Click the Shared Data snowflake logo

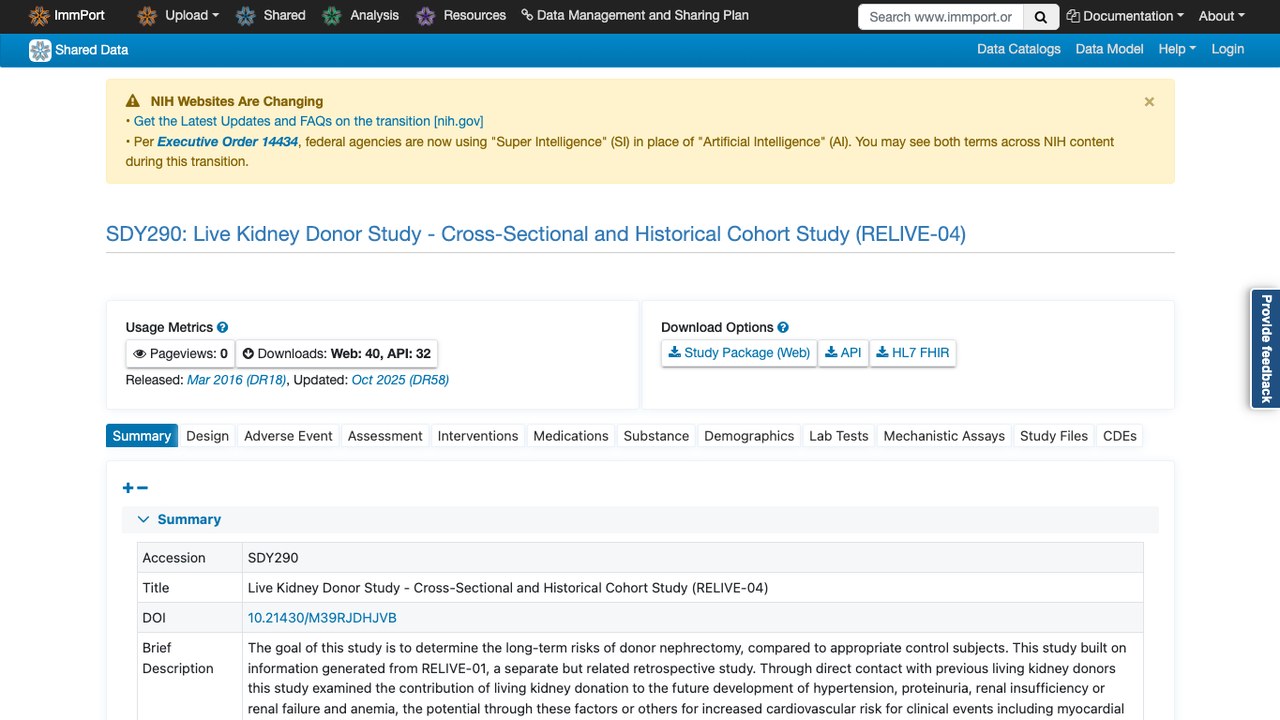click(40, 50)
